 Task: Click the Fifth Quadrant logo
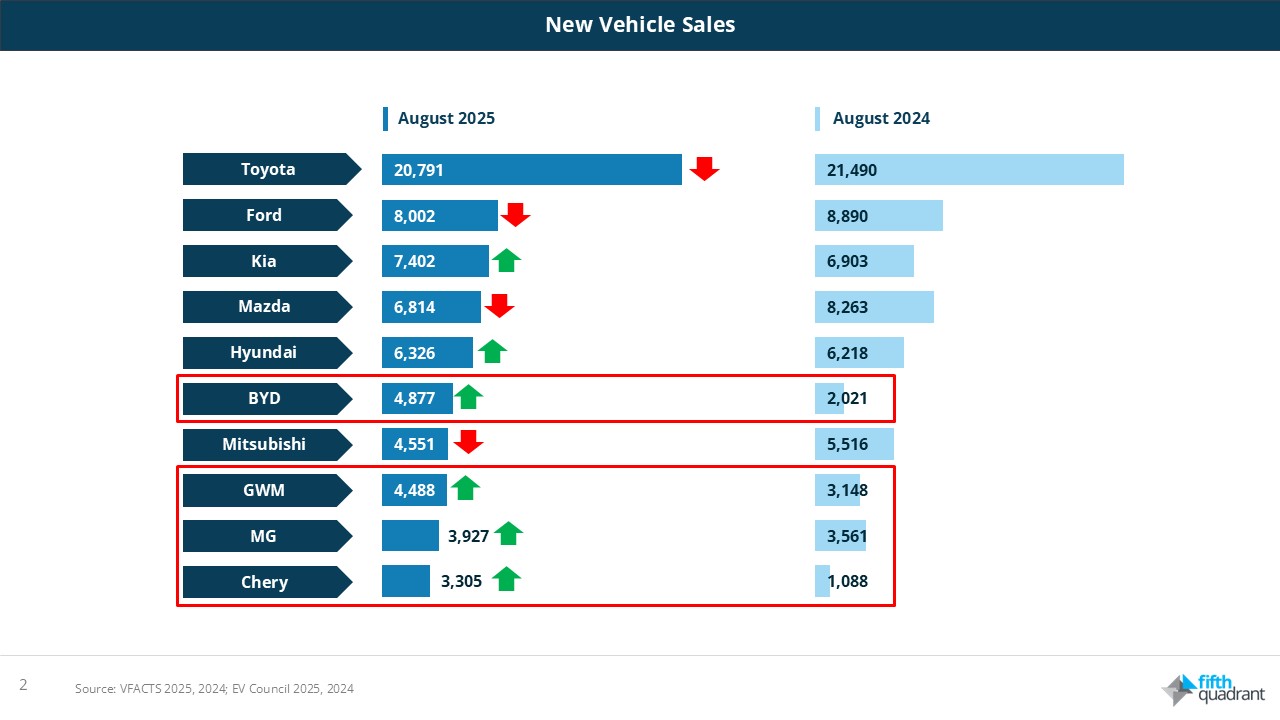pyautogui.click(x=1213, y=689)
